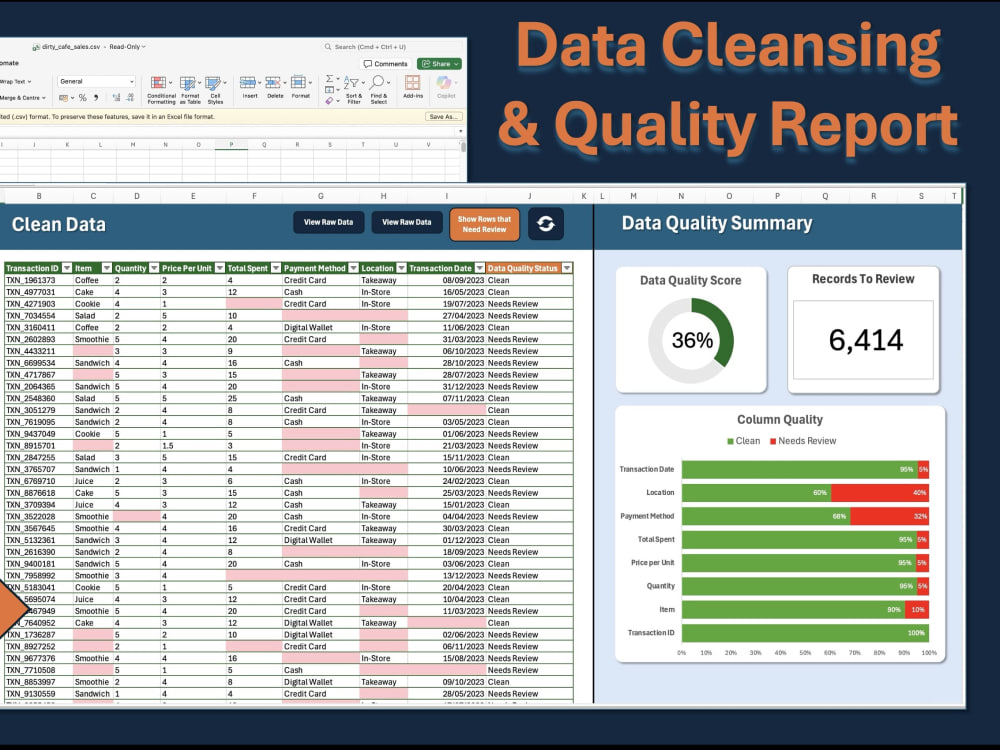Click the dirty_cafe_sales.csv file icon
1000x750 pixels.
(36, 47)
